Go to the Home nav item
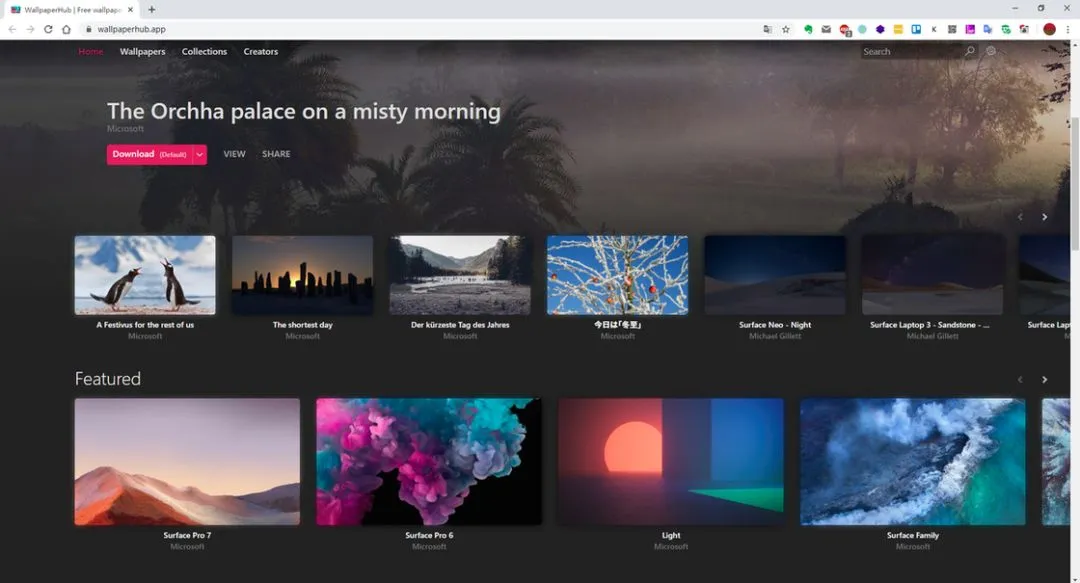The height and width of the screenshot is (583, 1080). point(90,52)
